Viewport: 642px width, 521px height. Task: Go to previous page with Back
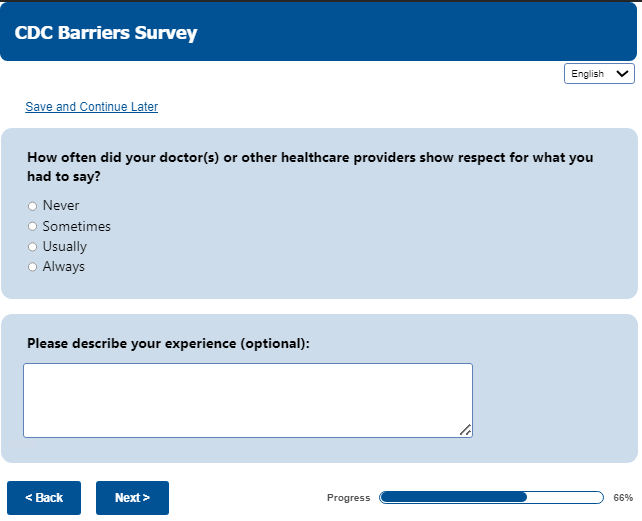tap(44, 498)
